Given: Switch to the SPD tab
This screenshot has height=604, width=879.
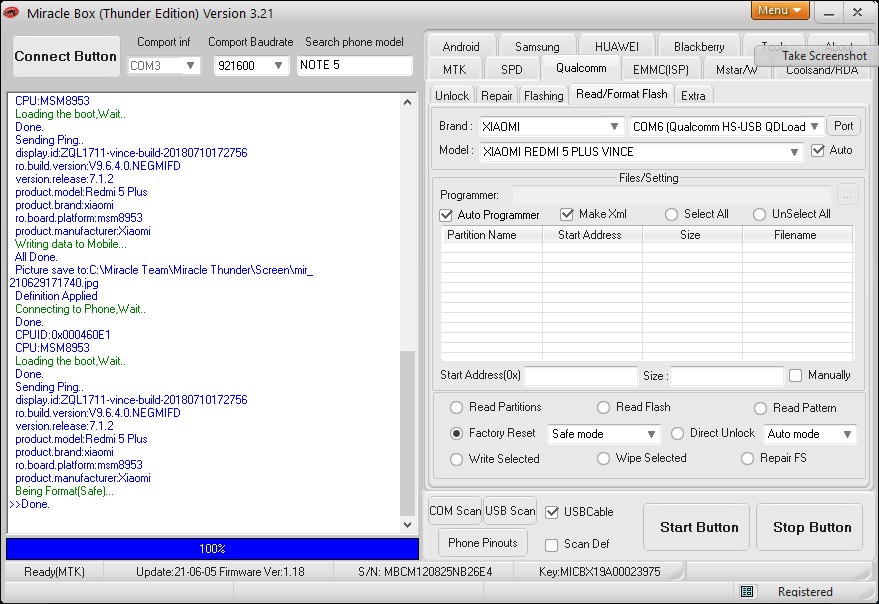Looking at the screenshot, I should pyautogui.click(x=511, y=70).
